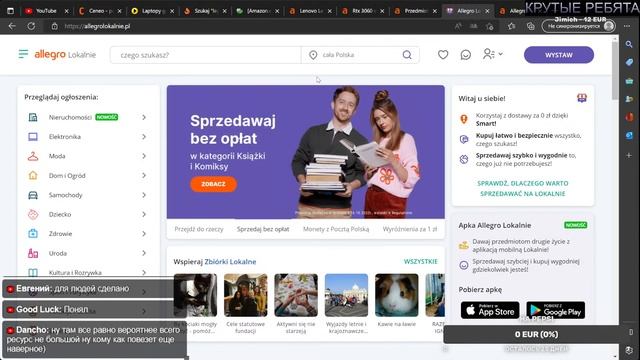Expand the Dom i Ogród chevron
Image resolution: width=640 pixels, height=360 pixels.
pyautogui.click(x=144, y=176)
